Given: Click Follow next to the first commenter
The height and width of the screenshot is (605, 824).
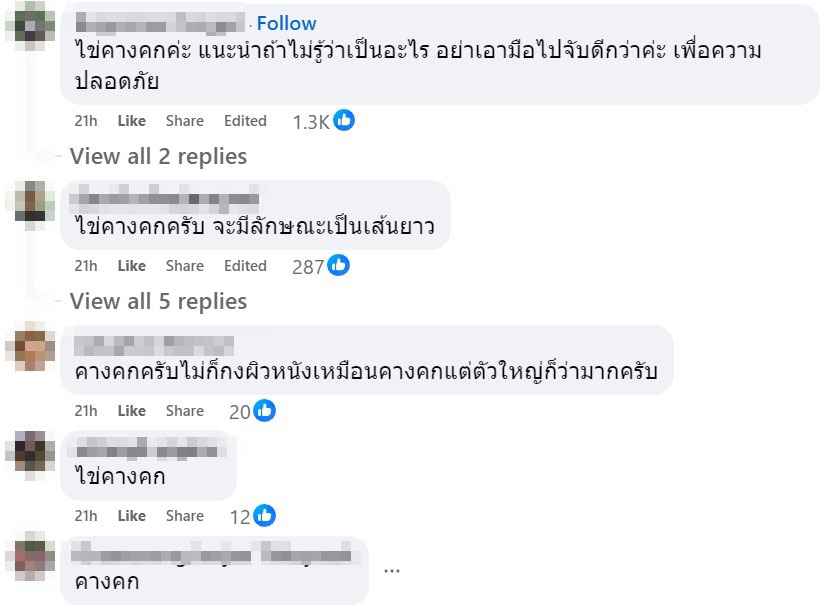Looking at the screenshot, I should pos(287,22).
